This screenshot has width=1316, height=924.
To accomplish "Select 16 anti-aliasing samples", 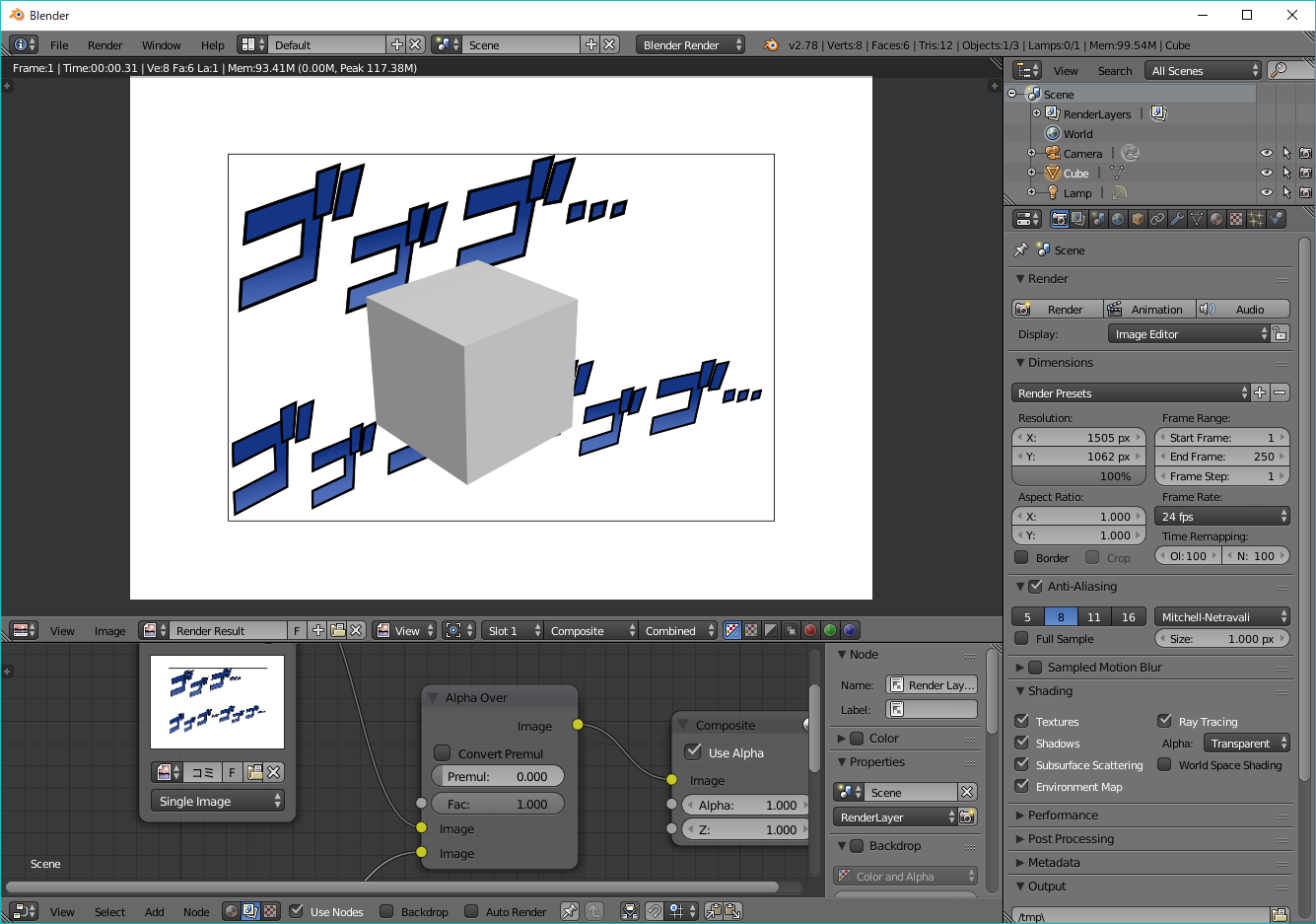I will (x=1129, y=617).
